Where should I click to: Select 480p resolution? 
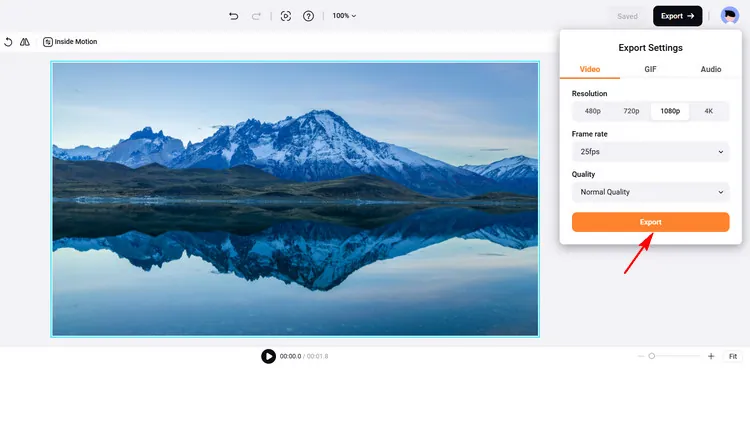(593, 111)
